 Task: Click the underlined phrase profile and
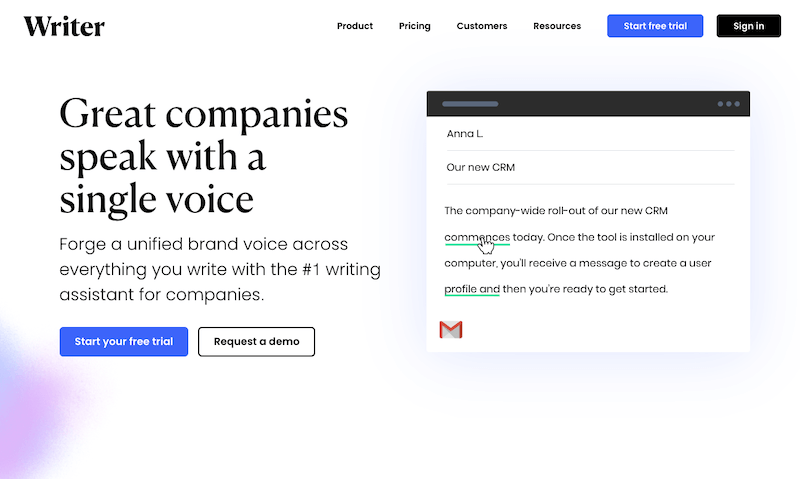(x=472, y=289)
